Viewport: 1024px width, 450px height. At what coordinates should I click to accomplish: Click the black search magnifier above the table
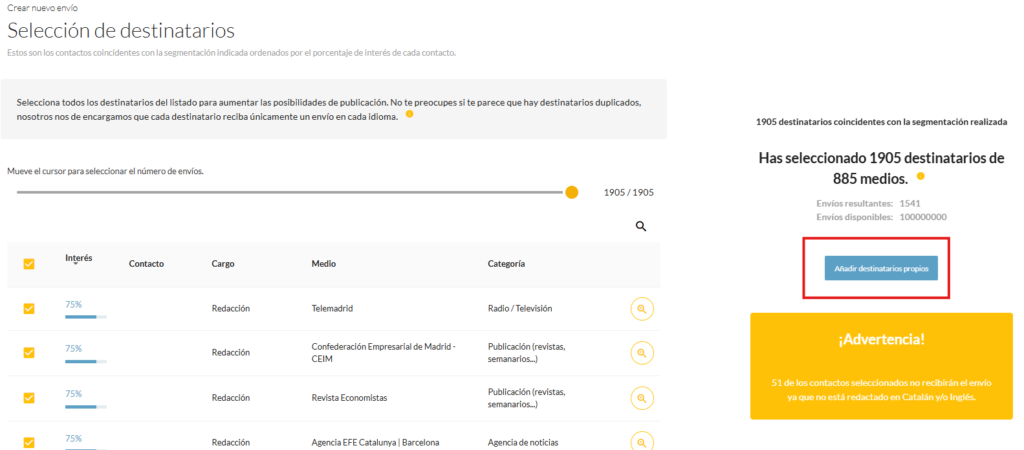[x=641, y=227]
